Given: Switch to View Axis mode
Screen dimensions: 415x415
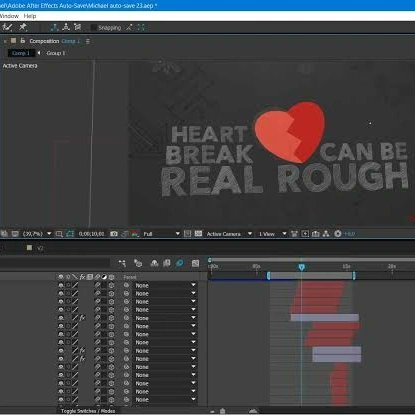Looking at the screenshot, I should 77,27.
